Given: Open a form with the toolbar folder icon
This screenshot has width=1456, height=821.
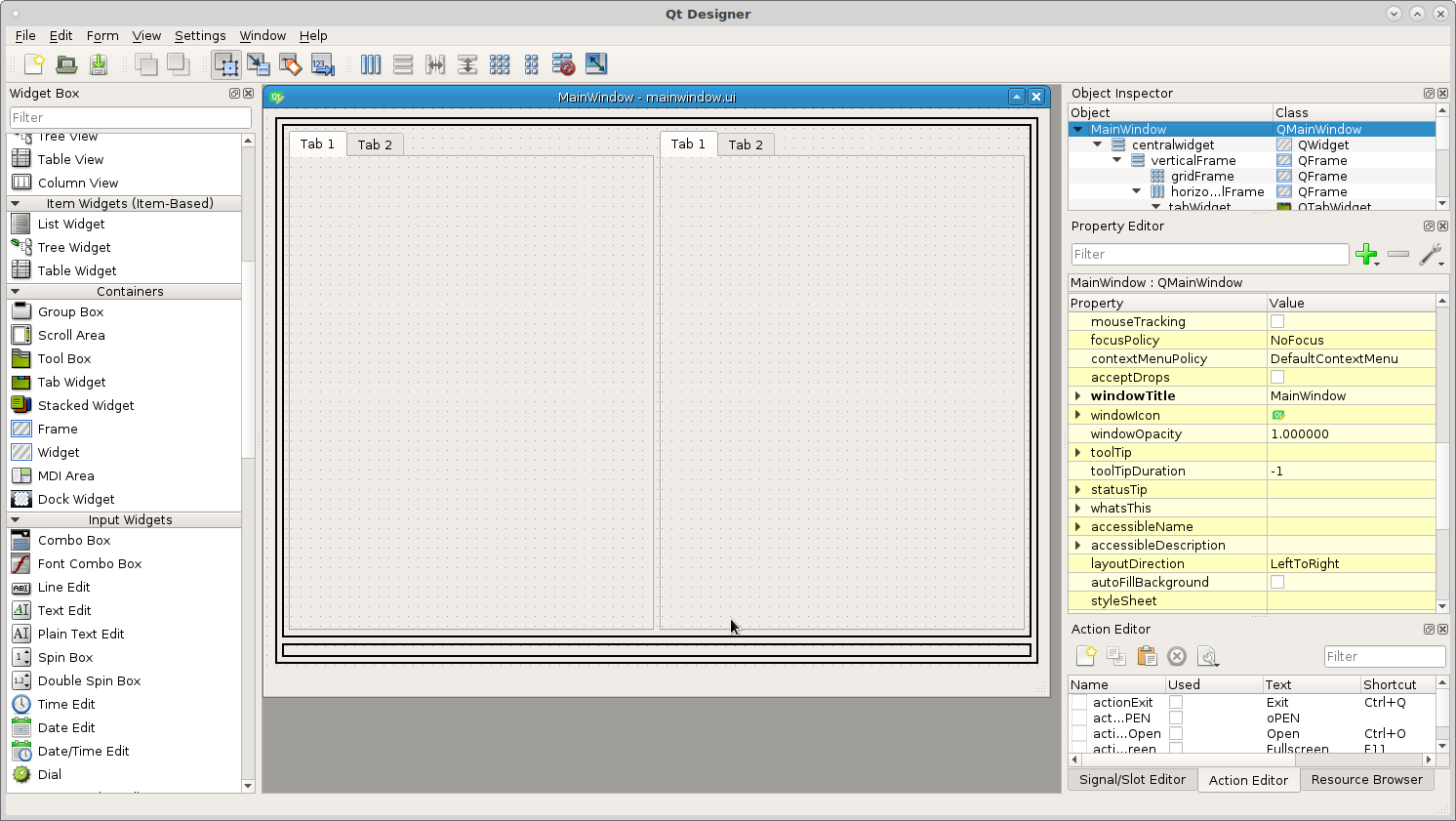Looking at the screenshot, I should [x=66, y=64].
